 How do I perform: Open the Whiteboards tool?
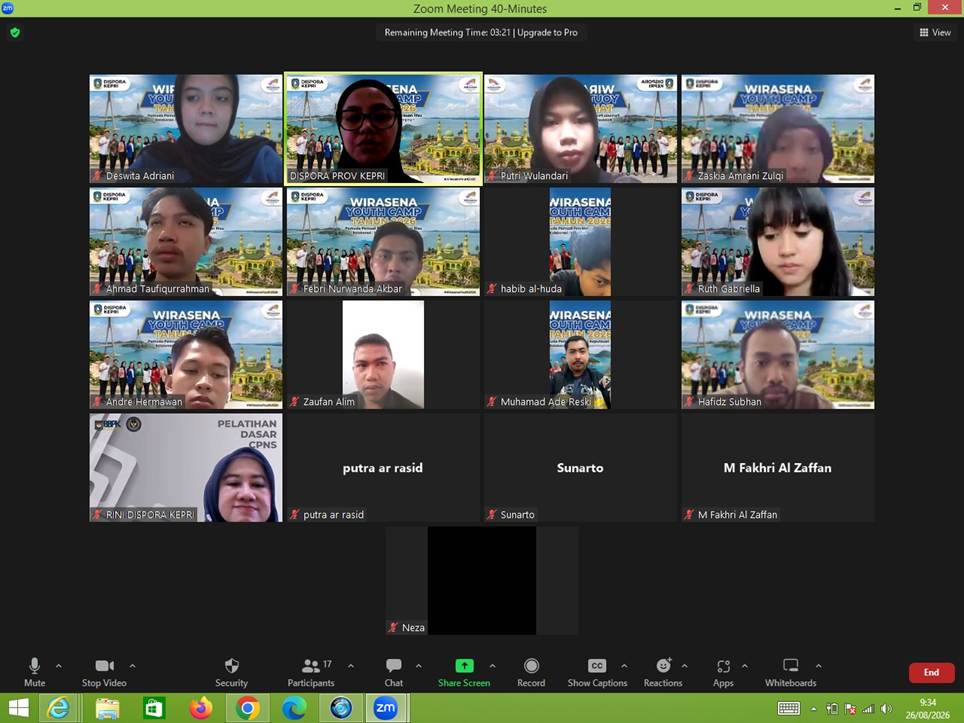point(791,673)
